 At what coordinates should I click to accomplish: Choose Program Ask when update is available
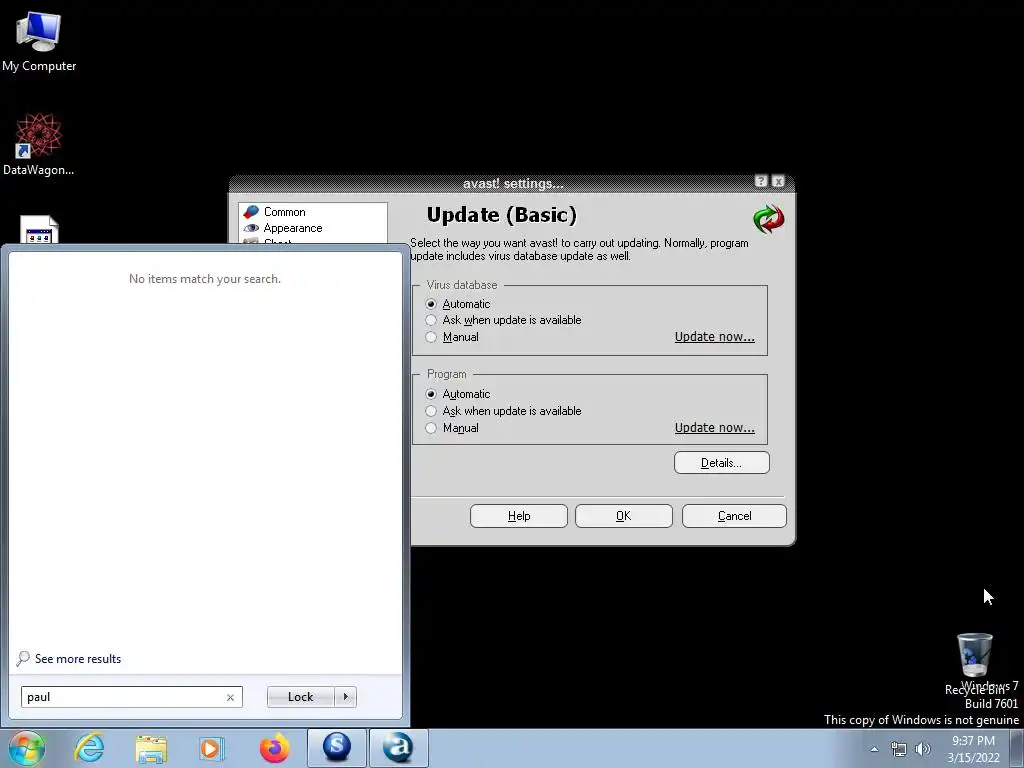(x=503, y=411)
